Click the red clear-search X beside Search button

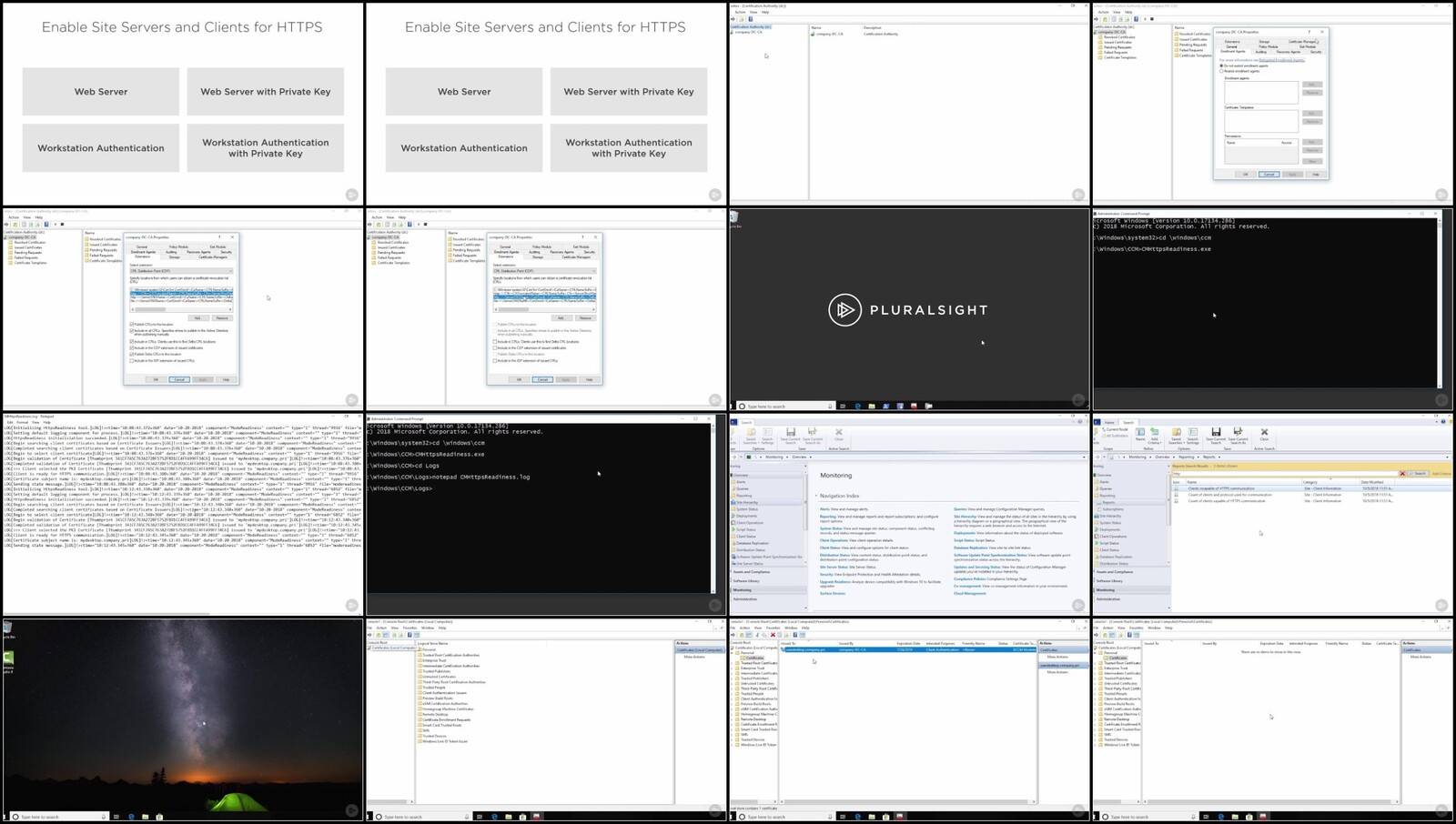pyautogui.click(x=1402, y=474)
